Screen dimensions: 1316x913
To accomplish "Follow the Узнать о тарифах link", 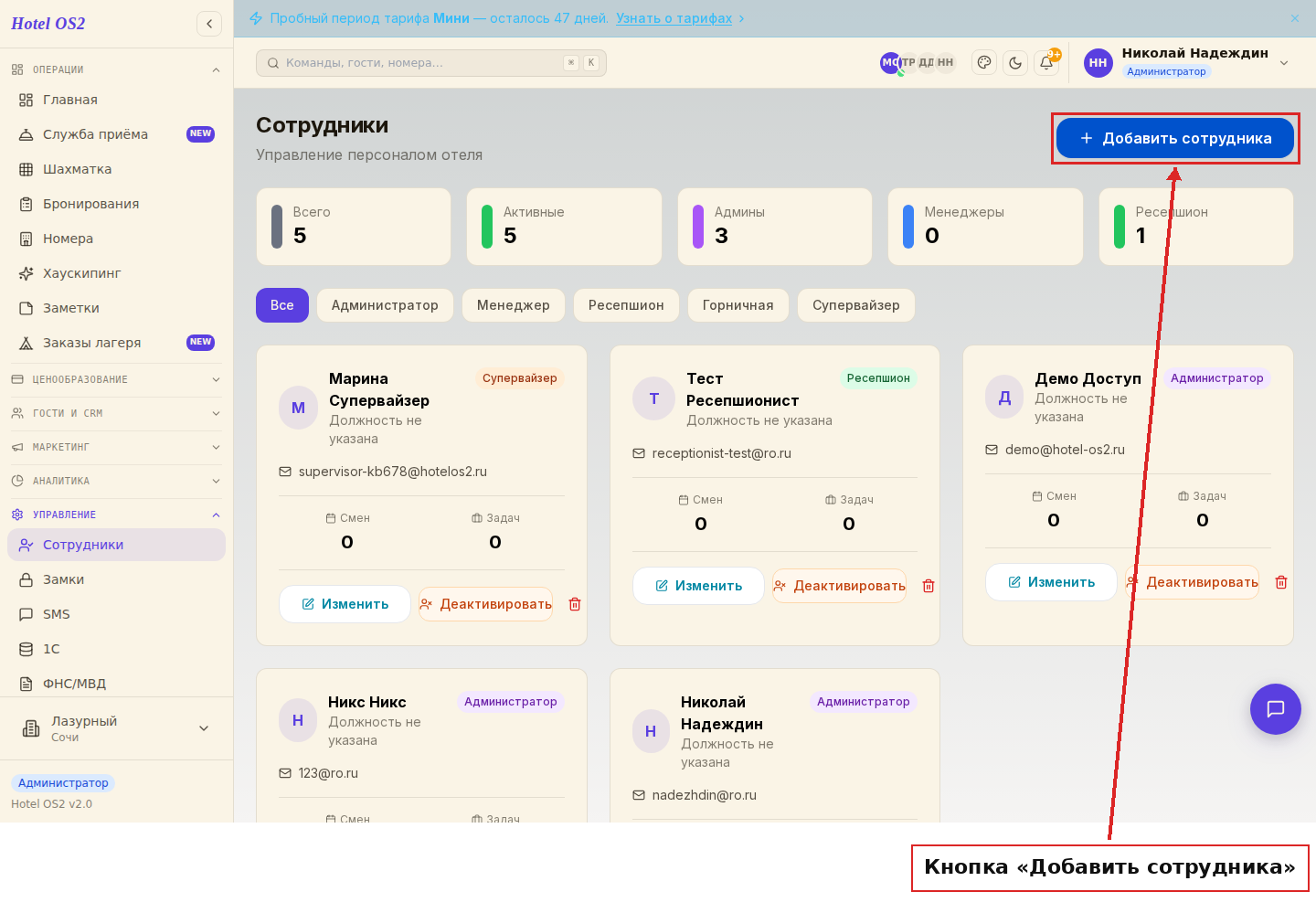I will tap(674, 18).
